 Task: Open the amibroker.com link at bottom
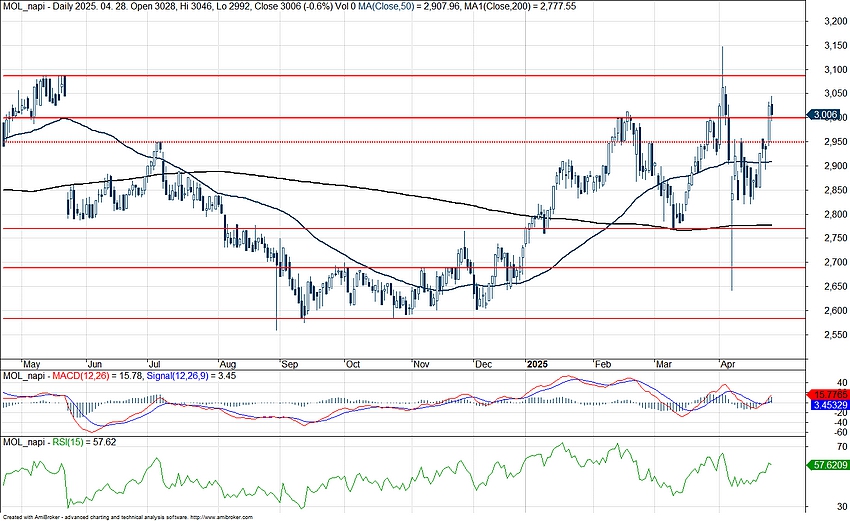[220, 517]
